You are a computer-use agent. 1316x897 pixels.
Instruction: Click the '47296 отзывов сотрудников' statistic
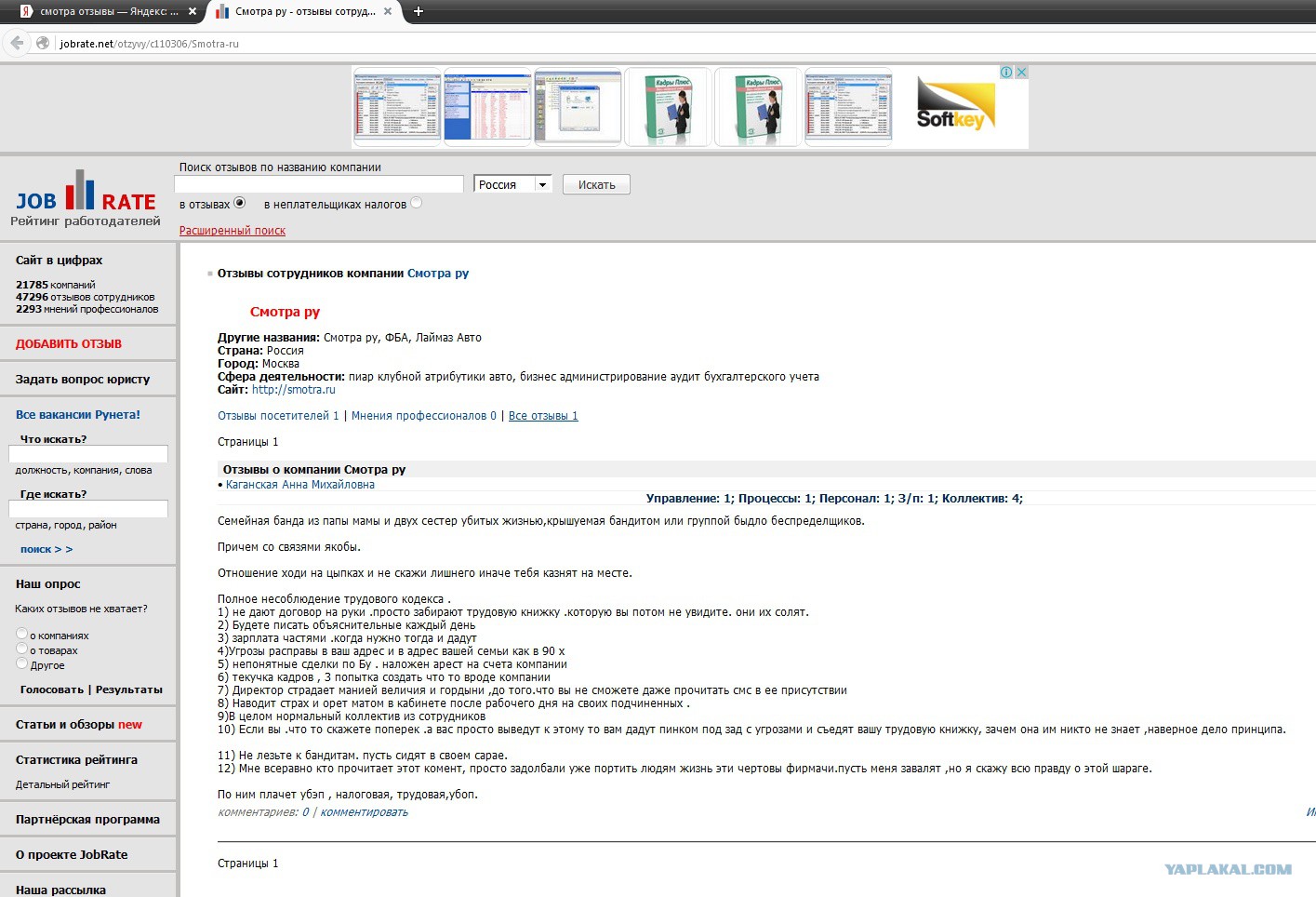86,297
